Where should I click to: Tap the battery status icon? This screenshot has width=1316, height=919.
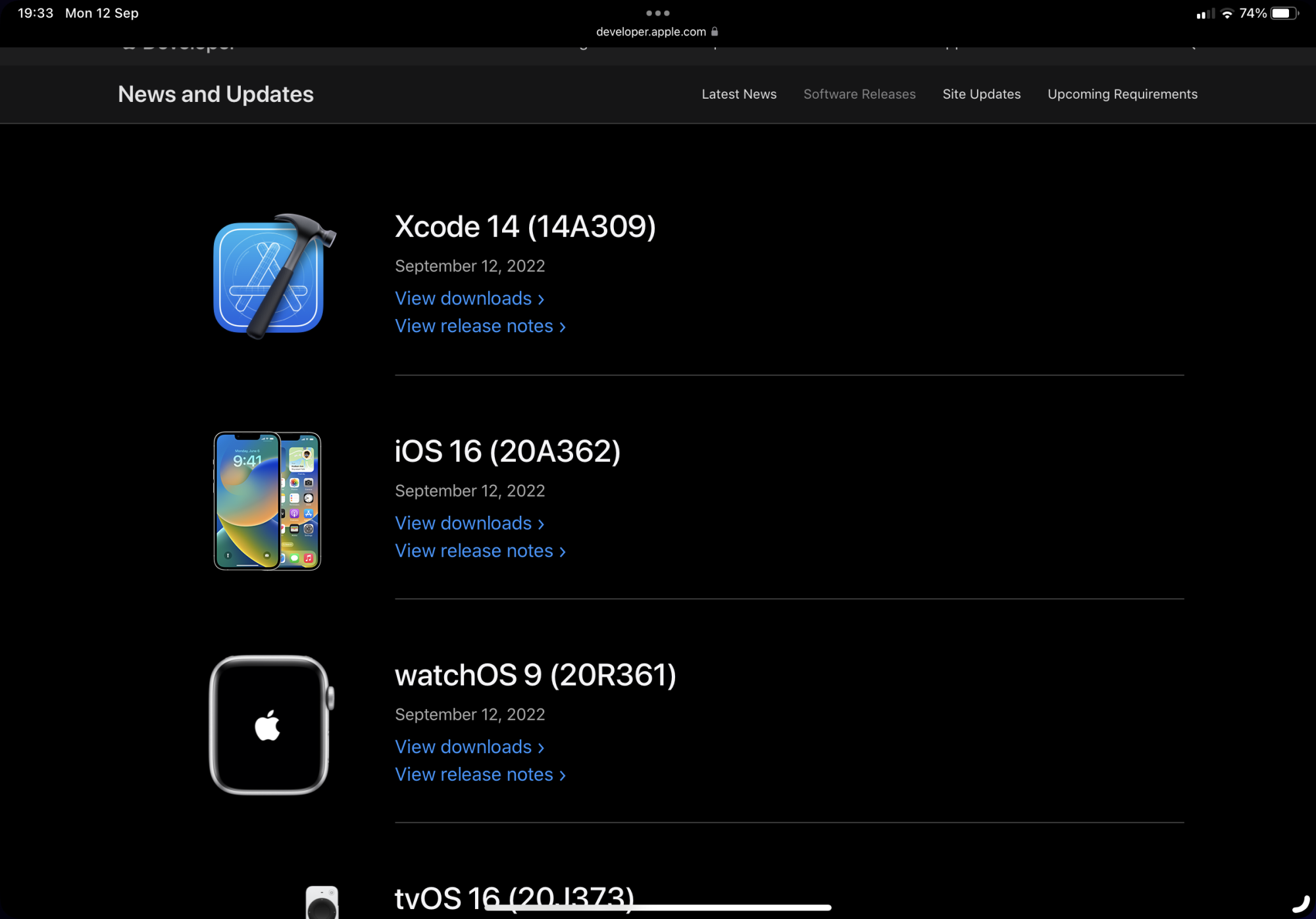pyautogui.click(x=1284, y=13)
